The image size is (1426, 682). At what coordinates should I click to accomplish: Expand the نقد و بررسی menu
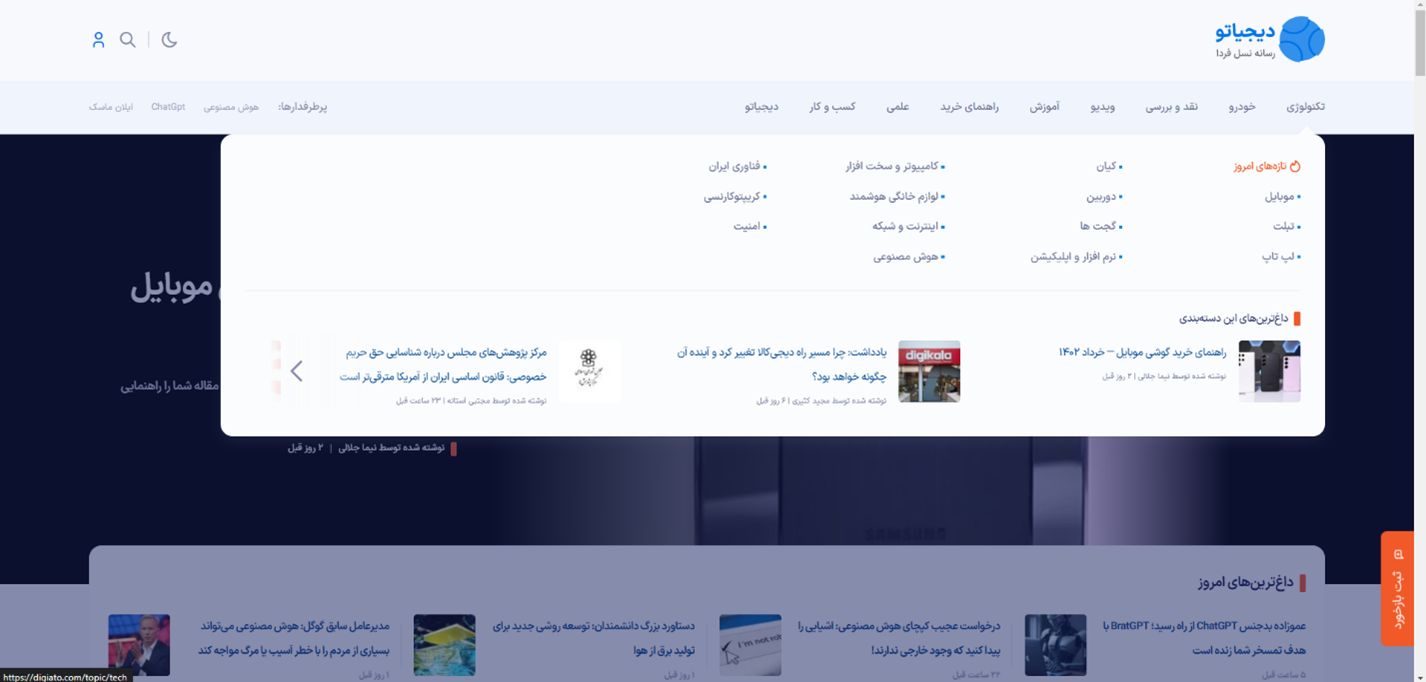pyautogui.click(x=1171, y=107)
